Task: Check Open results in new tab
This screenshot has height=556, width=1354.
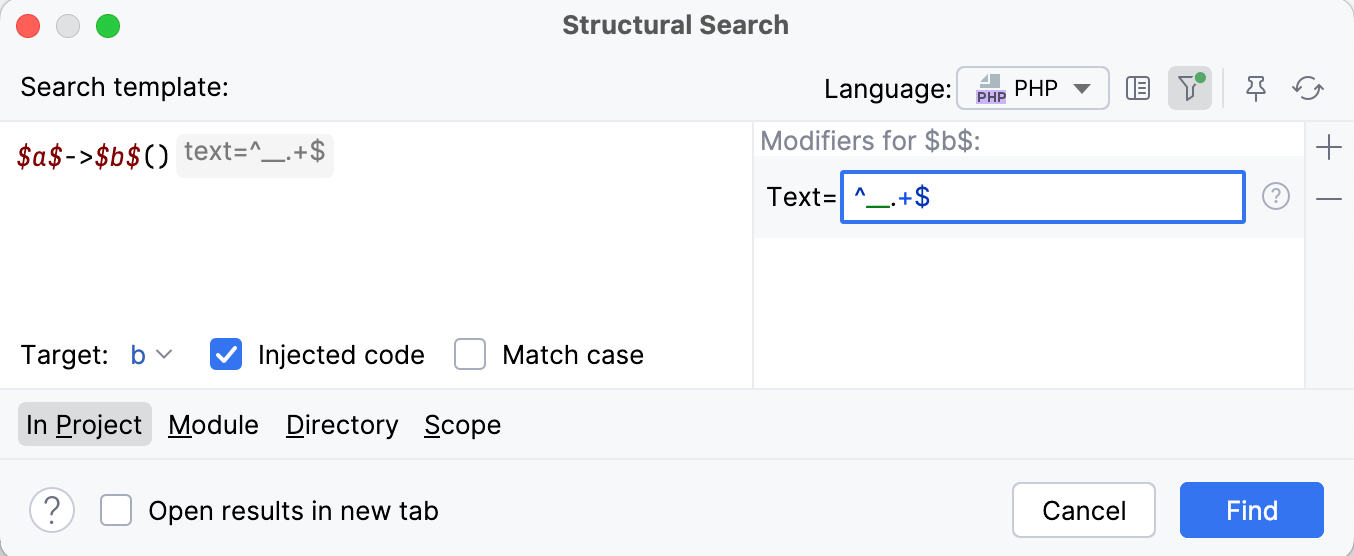Action: click(116, 511)
